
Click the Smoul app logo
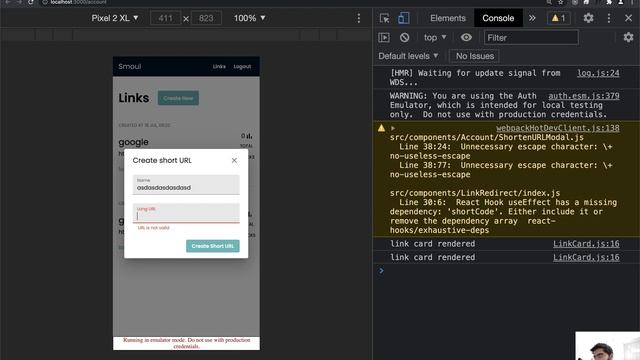point(130,67)
